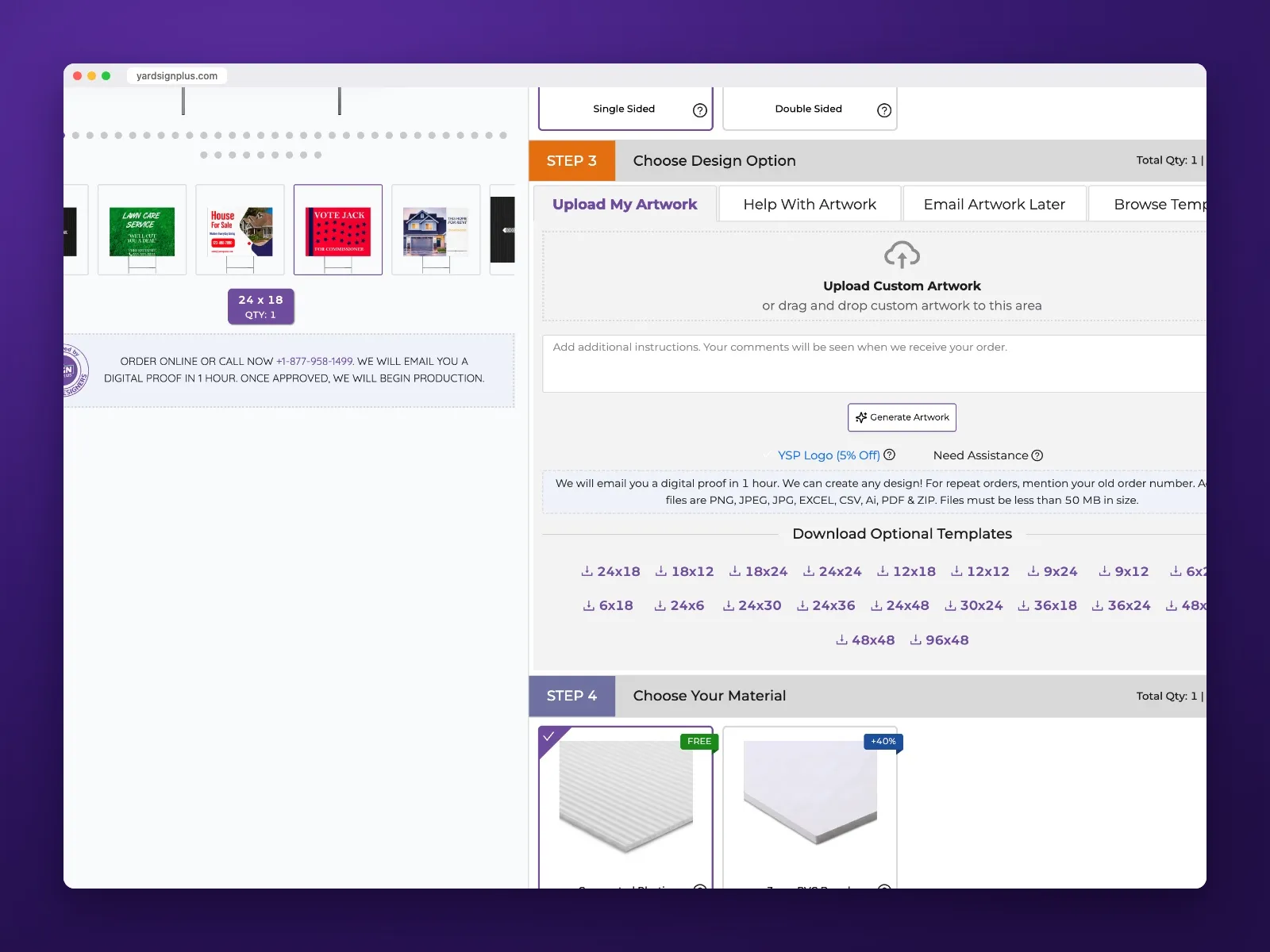Select the FREE corrugated plastic material
Viewport: 1270px width, 952px height.
(625, 807)
